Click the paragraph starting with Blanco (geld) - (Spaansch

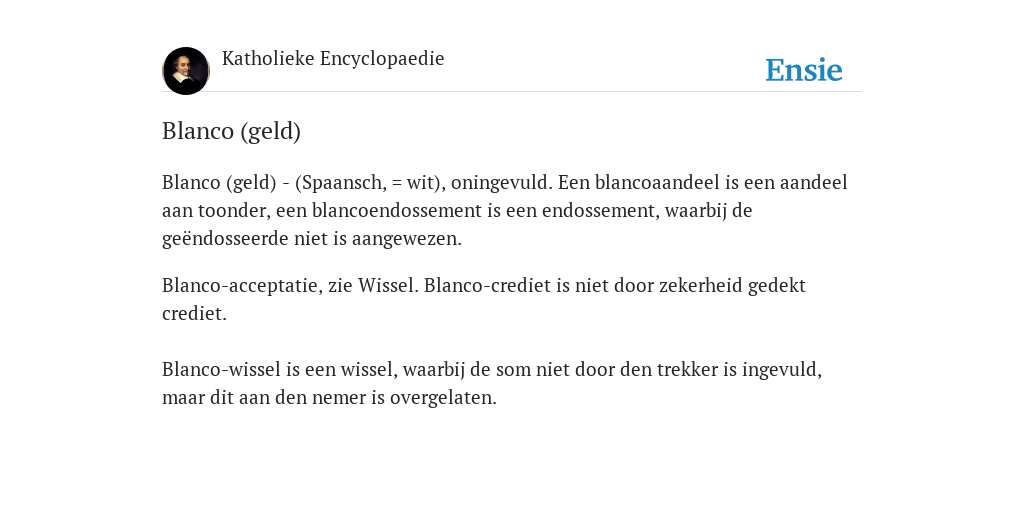coord(505,210)
